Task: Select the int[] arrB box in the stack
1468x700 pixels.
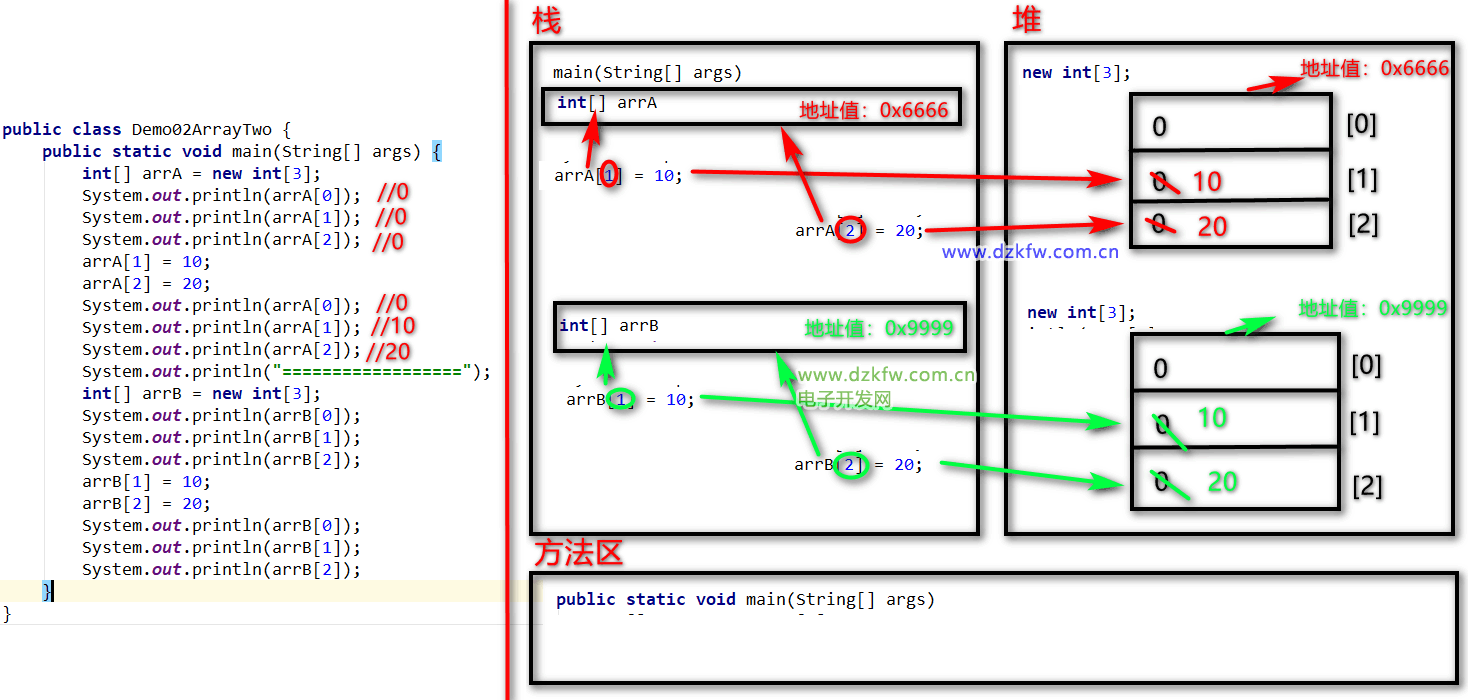Action: [760, 327]
